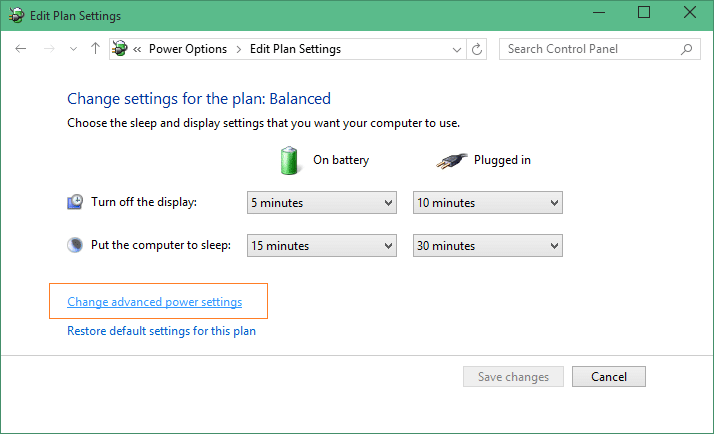Image resolution: width=714 pixels, height=434 pixels.
Task: Click the turn off display monitor icon
Action: (75, 203)
